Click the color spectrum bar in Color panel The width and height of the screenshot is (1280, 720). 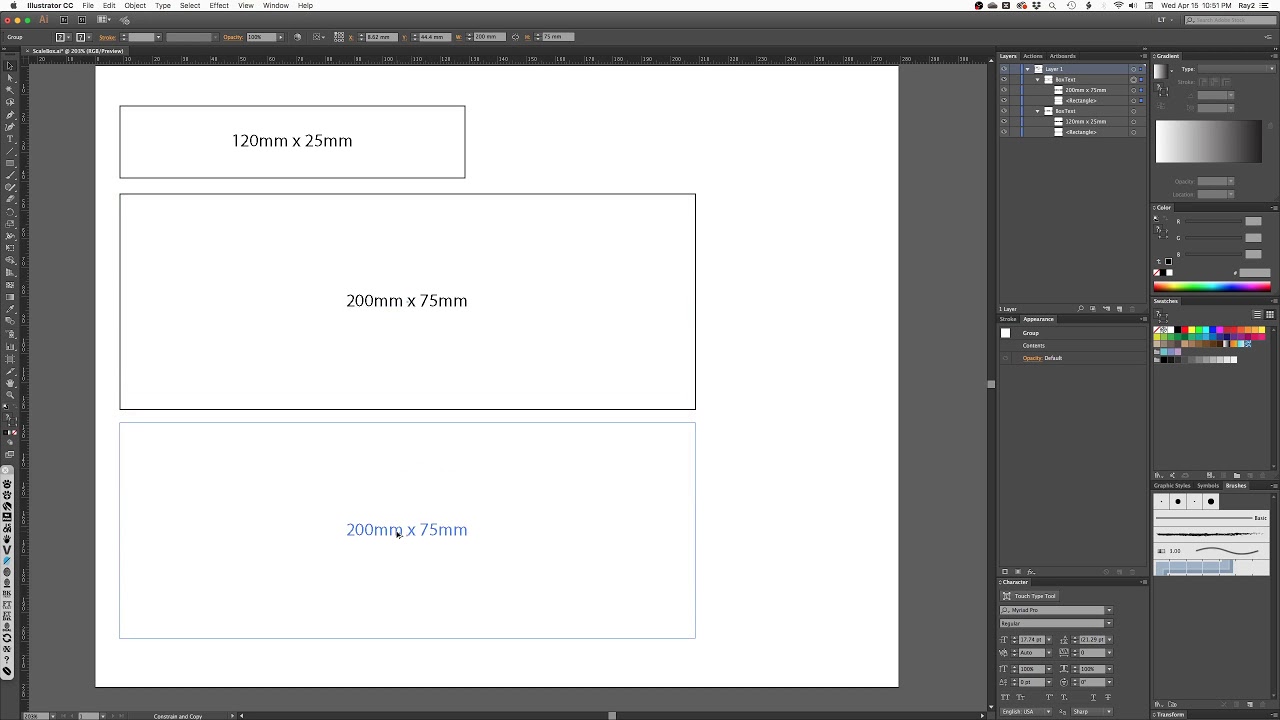[1212, 286]
